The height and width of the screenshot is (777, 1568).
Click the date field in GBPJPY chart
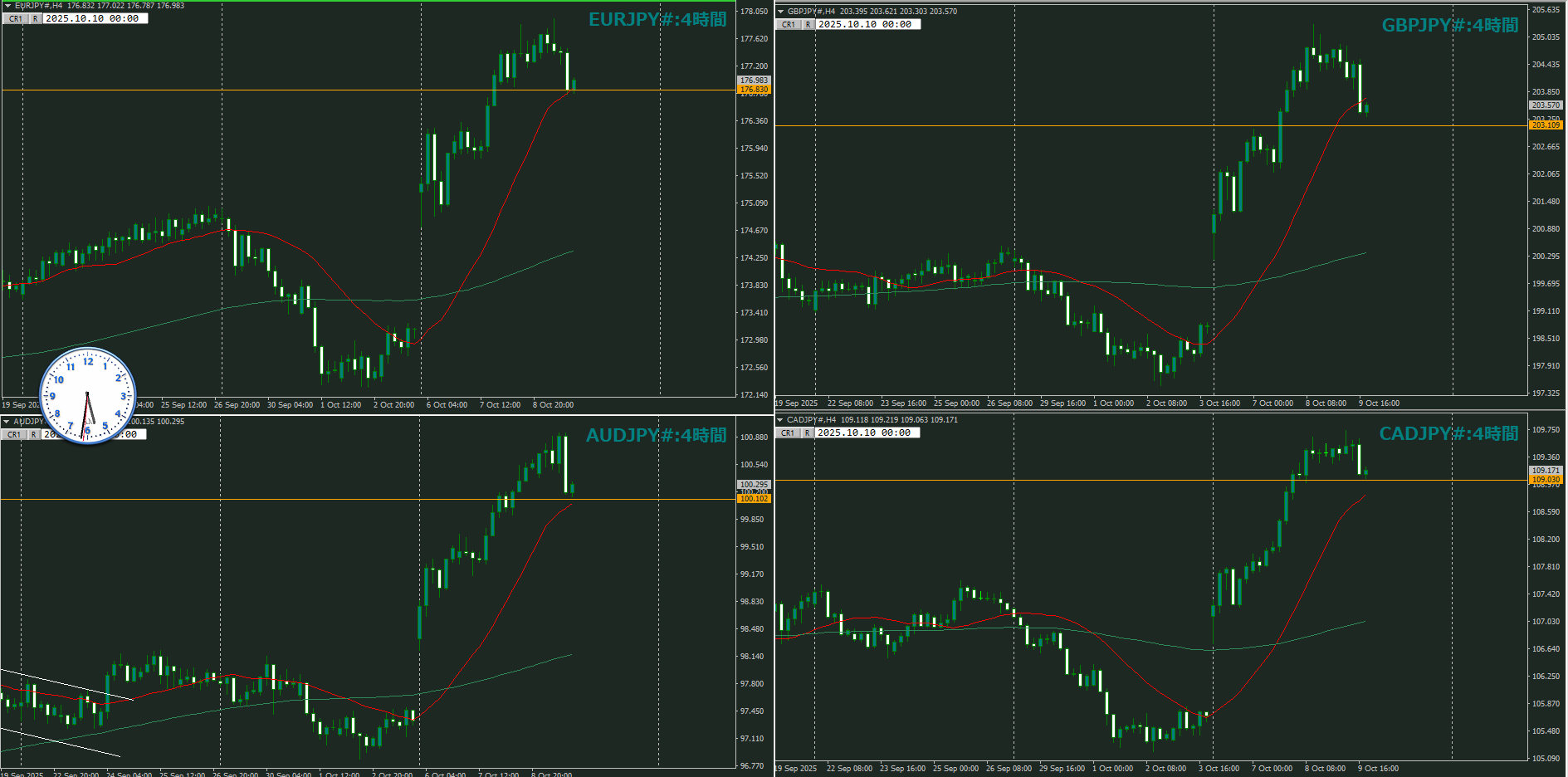pos(867,24)
